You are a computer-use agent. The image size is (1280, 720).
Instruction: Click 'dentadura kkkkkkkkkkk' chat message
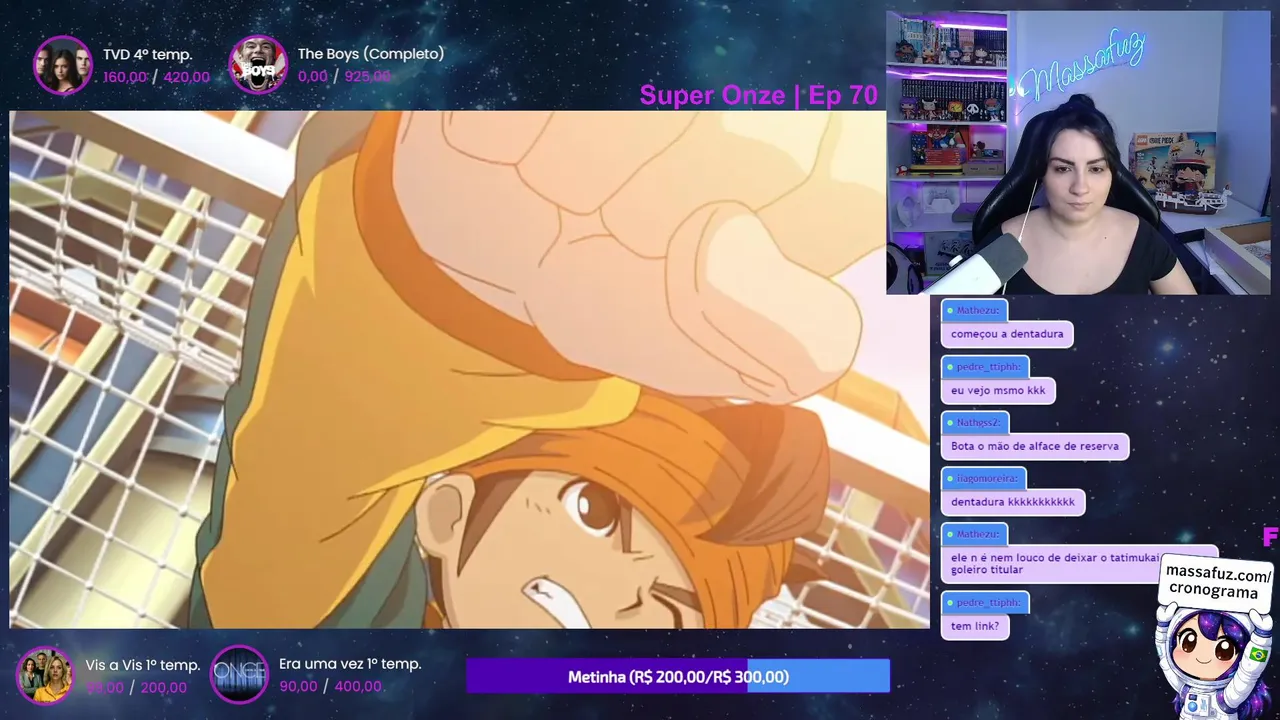(x=1013, y=502)
